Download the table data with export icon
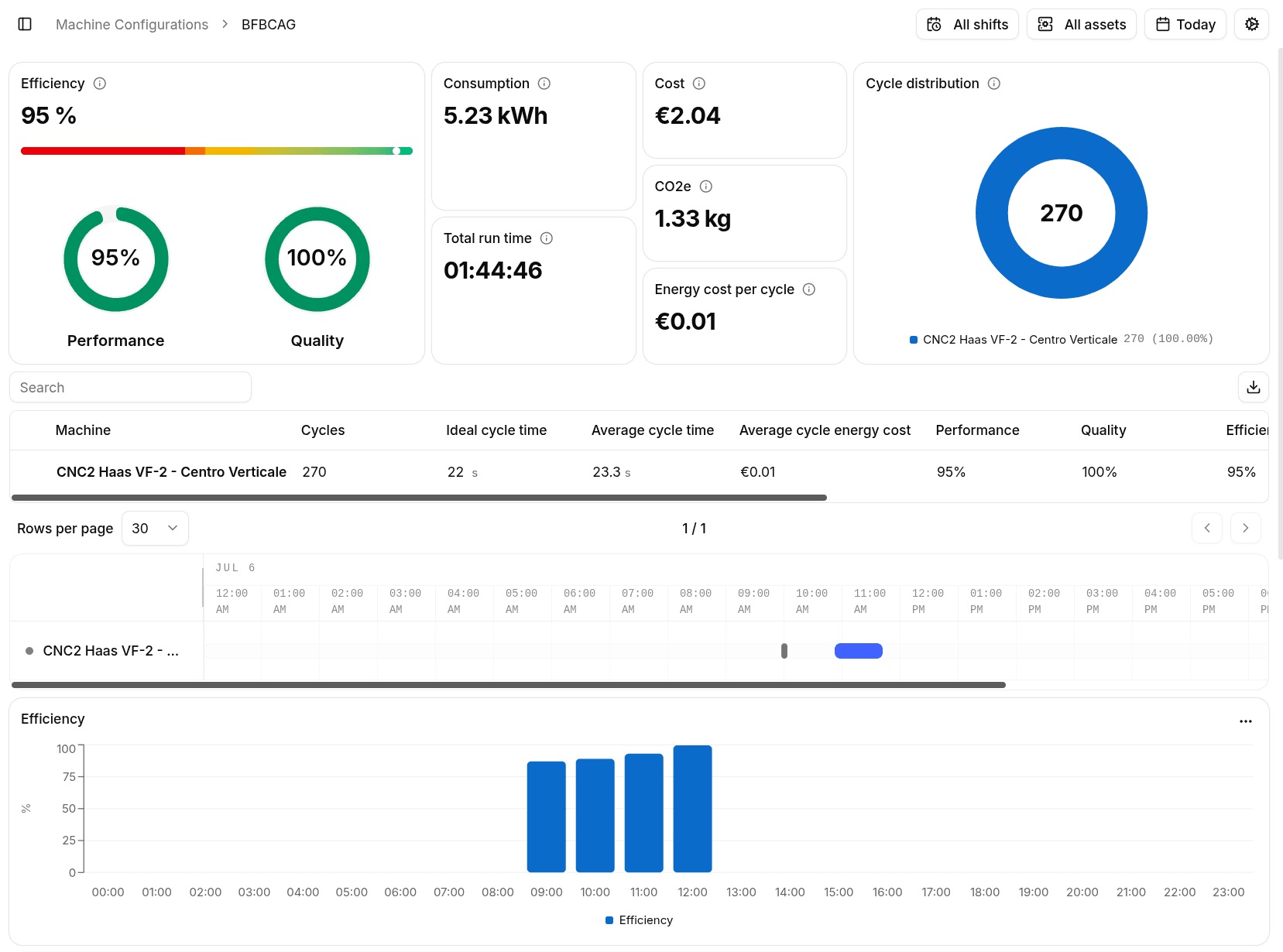This screenshot has width=1283, height=952. tap(1253, 387)
